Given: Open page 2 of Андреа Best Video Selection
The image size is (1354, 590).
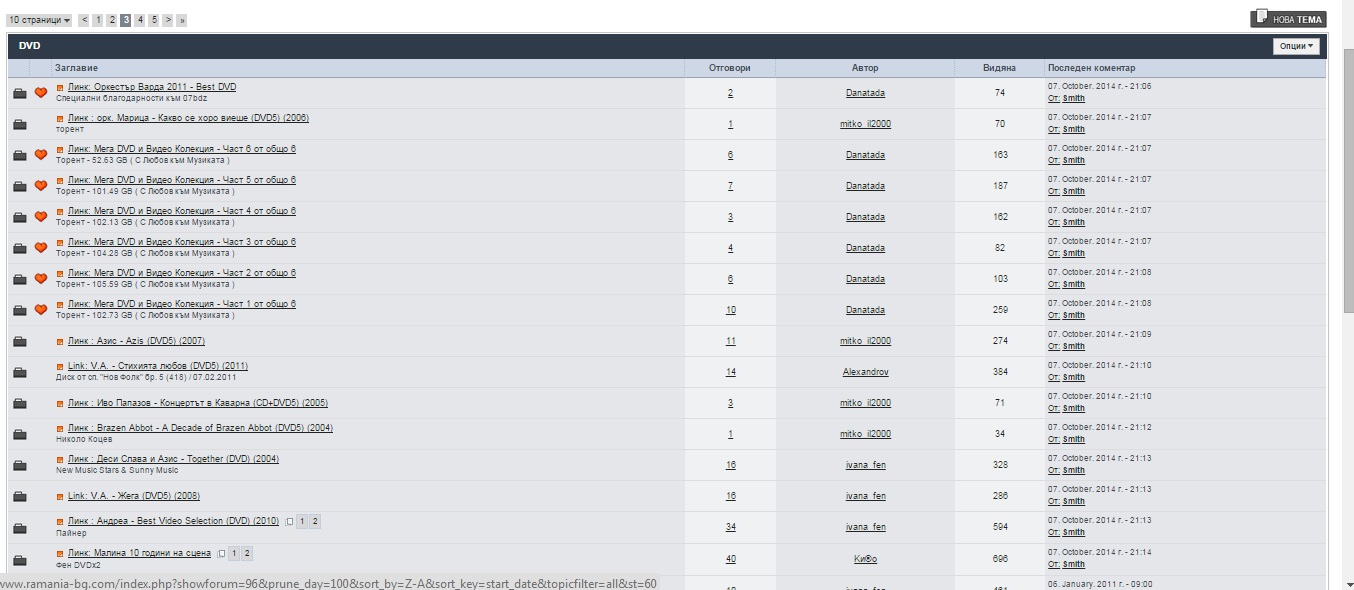Looking at the screenshot, I should pos(315,522).
